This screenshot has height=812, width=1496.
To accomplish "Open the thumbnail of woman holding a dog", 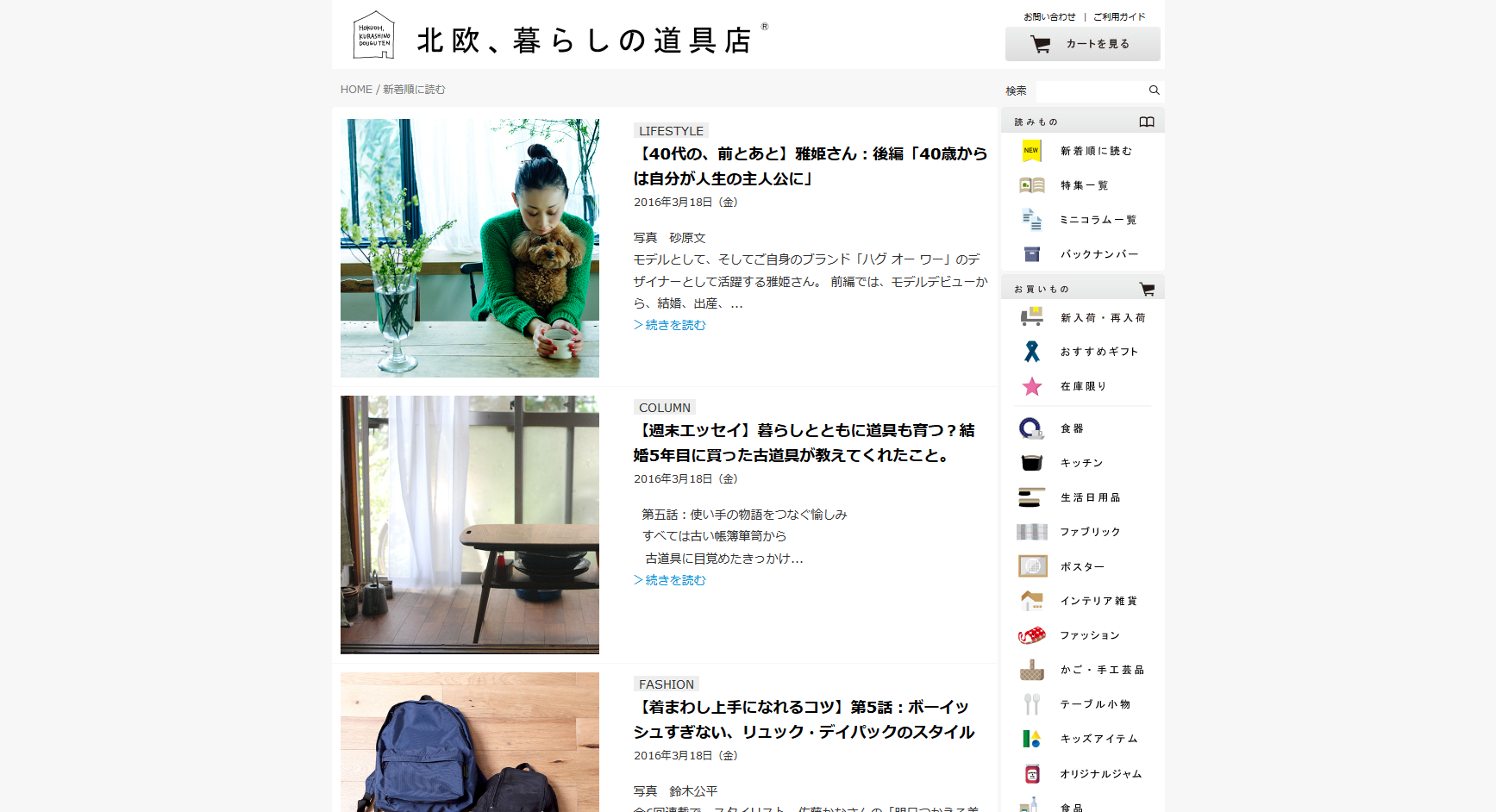I will tap(470, 248).
